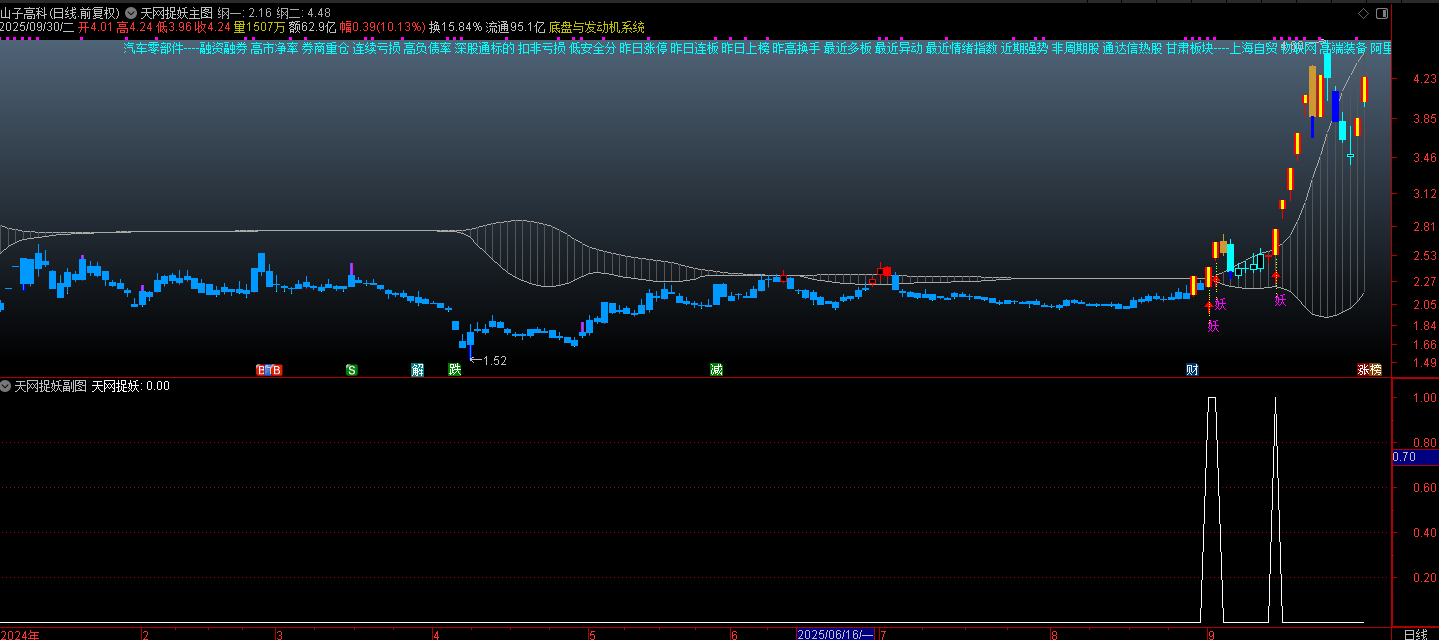Select the 非周期股 tag
The image size is (1439, 640).
pyautogui.click(x=1075, y=48)
